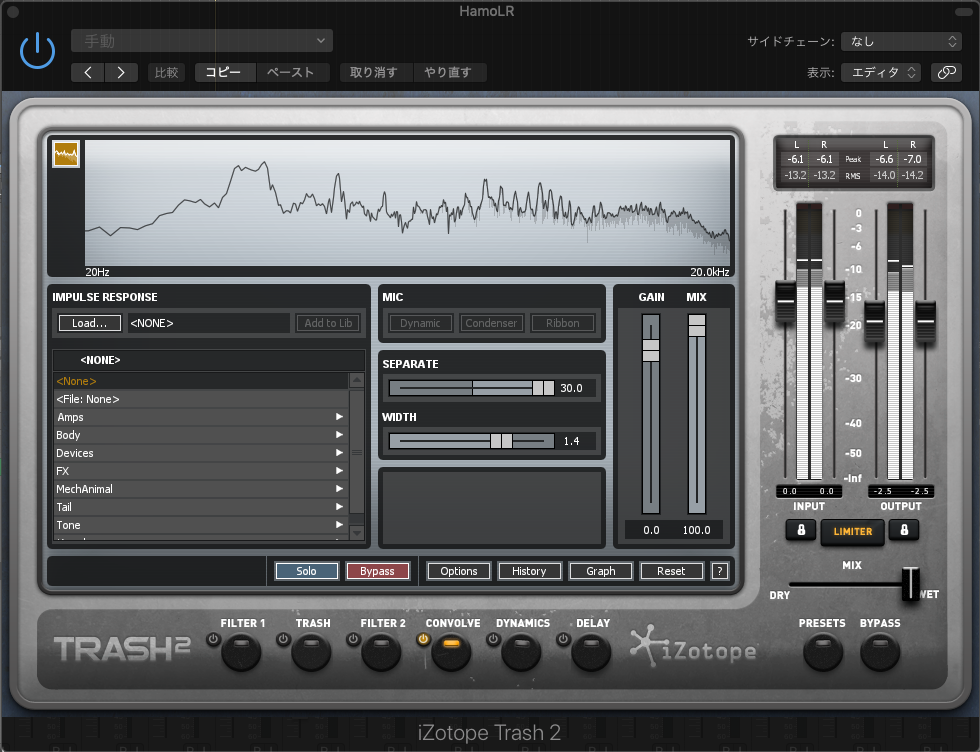980x752 pixels.
Task: Open the Options dialog
Action: (x=459, y=571)
